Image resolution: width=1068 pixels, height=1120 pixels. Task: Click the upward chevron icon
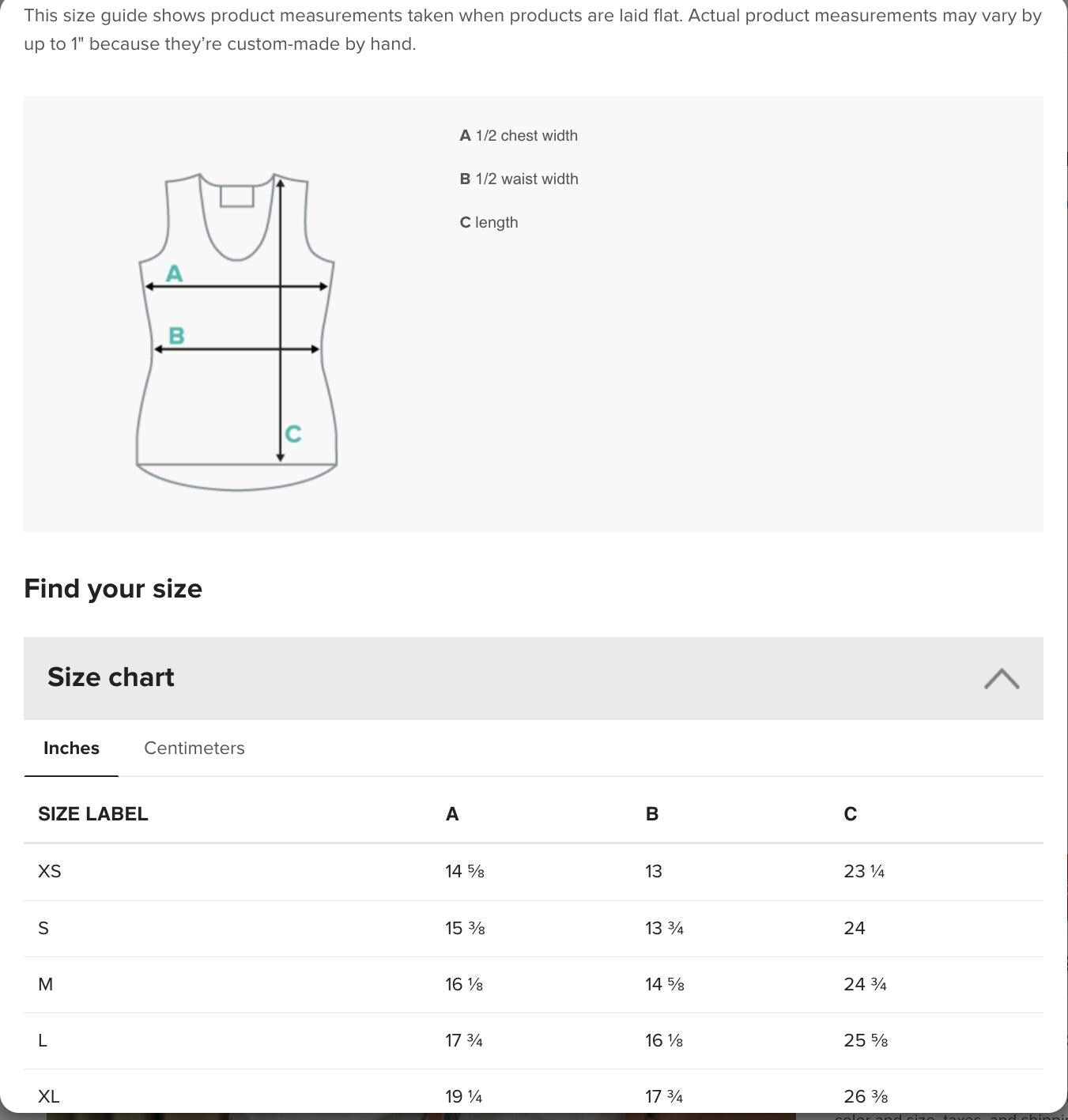point(1002,678)
